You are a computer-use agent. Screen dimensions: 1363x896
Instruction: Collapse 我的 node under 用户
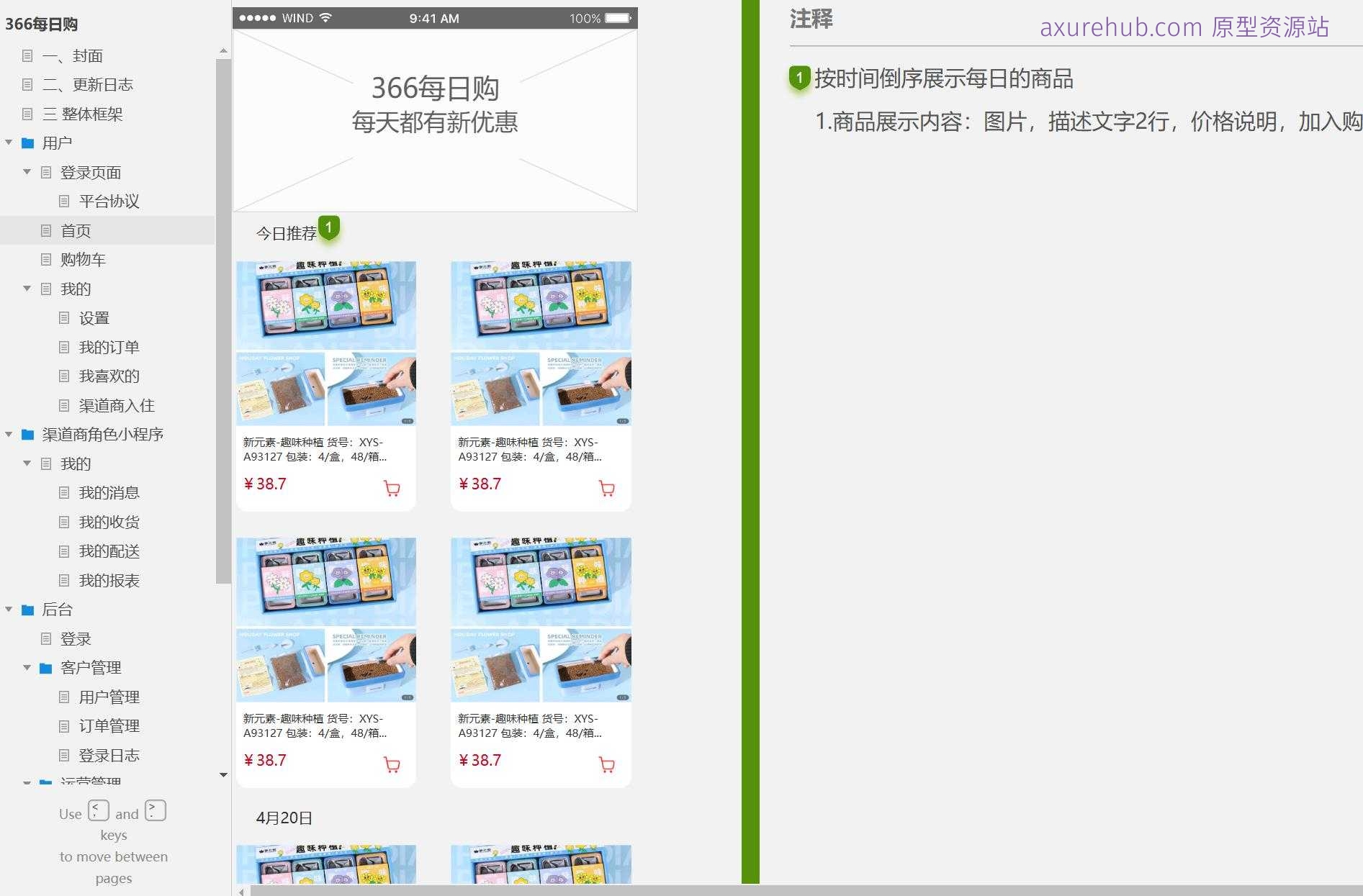tap(27, 289)
